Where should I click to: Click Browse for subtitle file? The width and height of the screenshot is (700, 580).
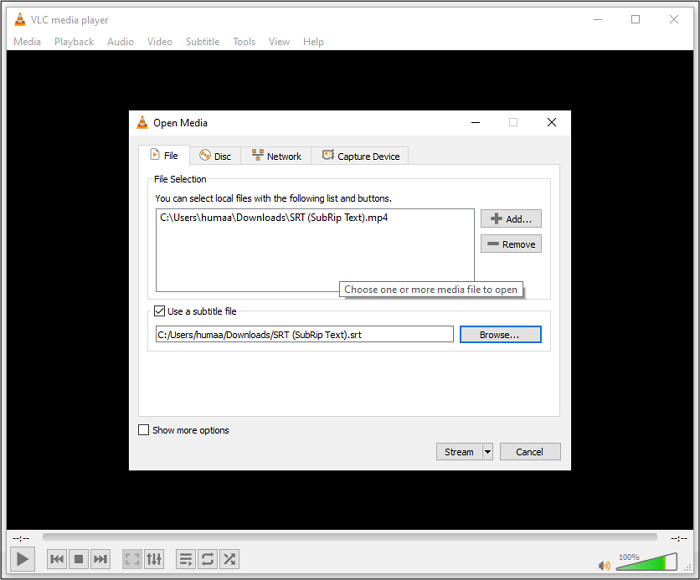click(500, 335)
